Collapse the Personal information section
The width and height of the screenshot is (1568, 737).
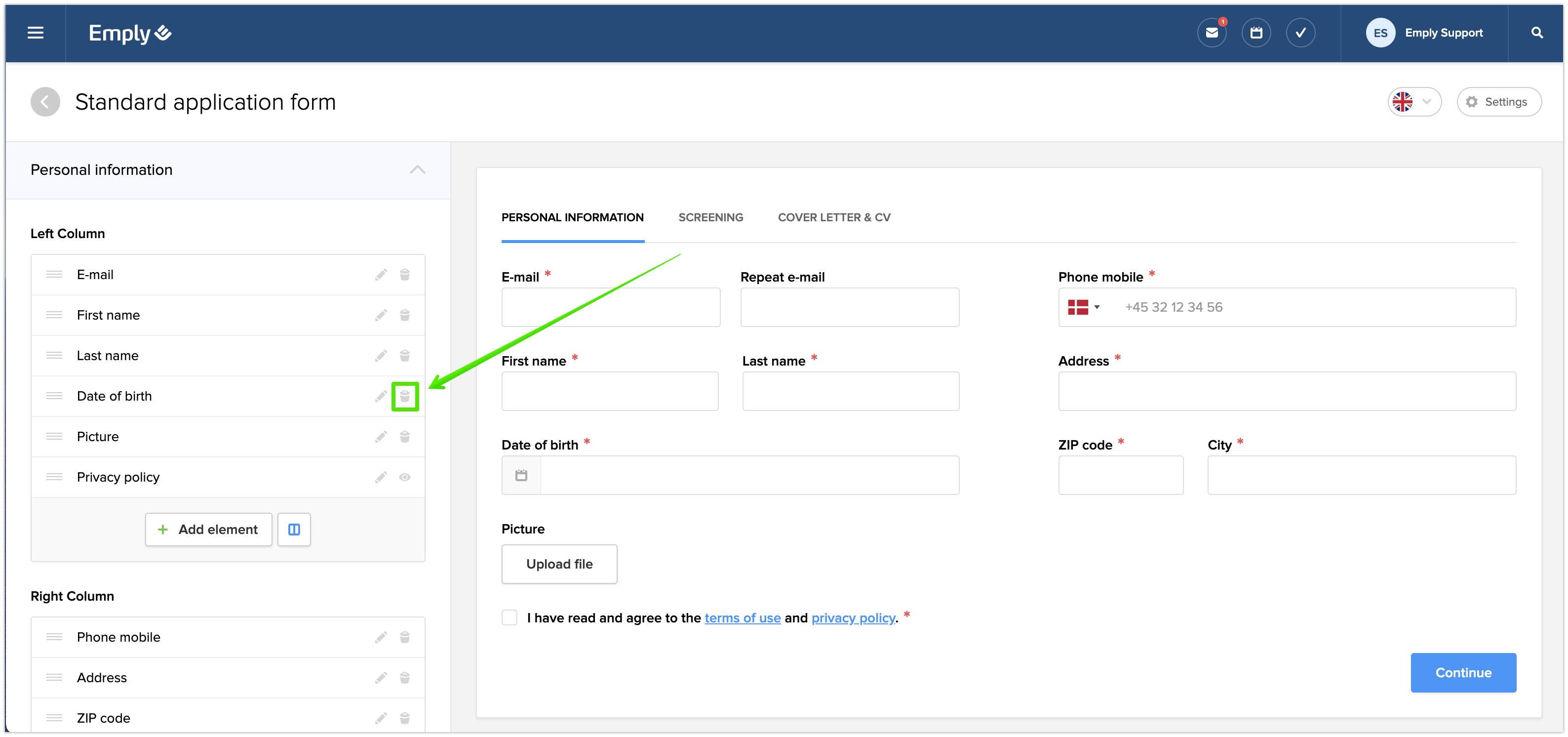(417, 170)
